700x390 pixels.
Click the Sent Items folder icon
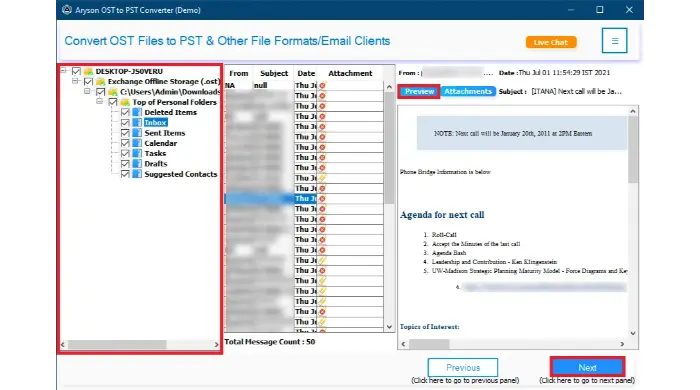[137, 133]
